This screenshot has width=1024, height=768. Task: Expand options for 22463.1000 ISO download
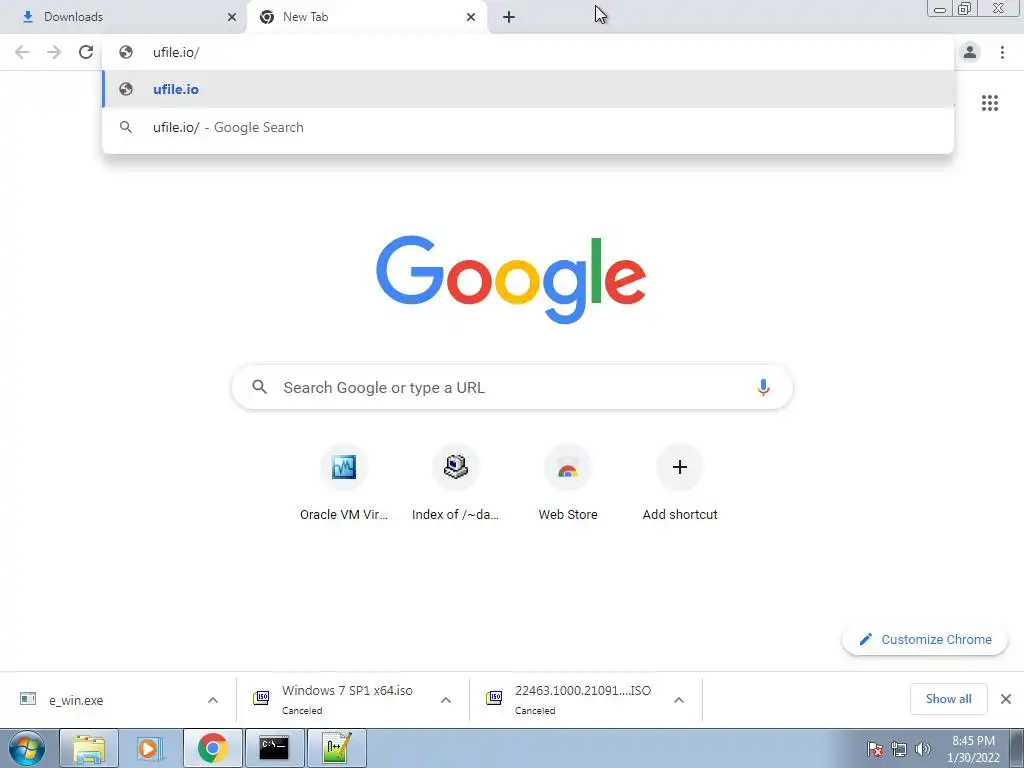click(679, 700)
